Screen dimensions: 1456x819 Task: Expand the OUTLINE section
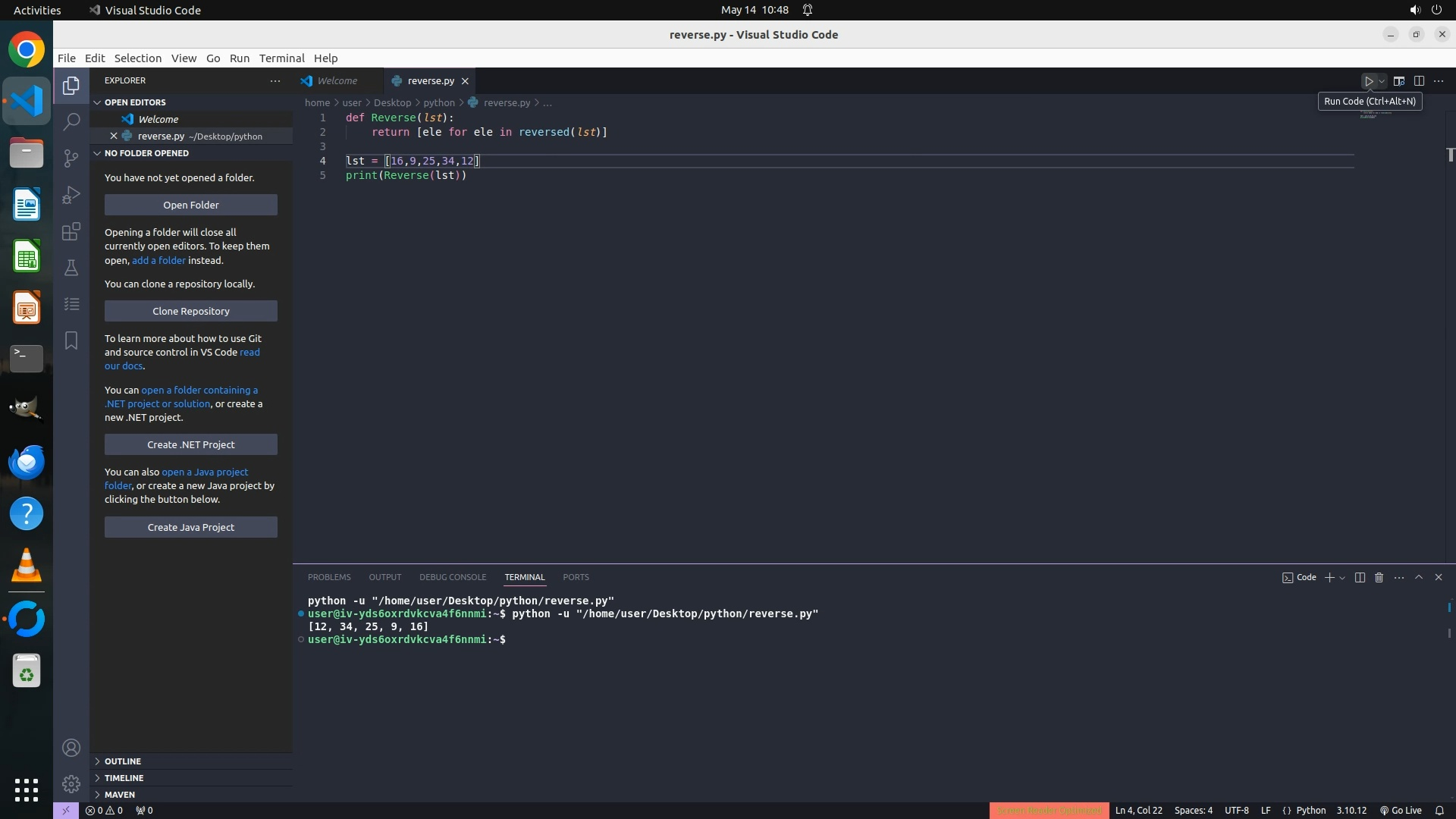123,761
